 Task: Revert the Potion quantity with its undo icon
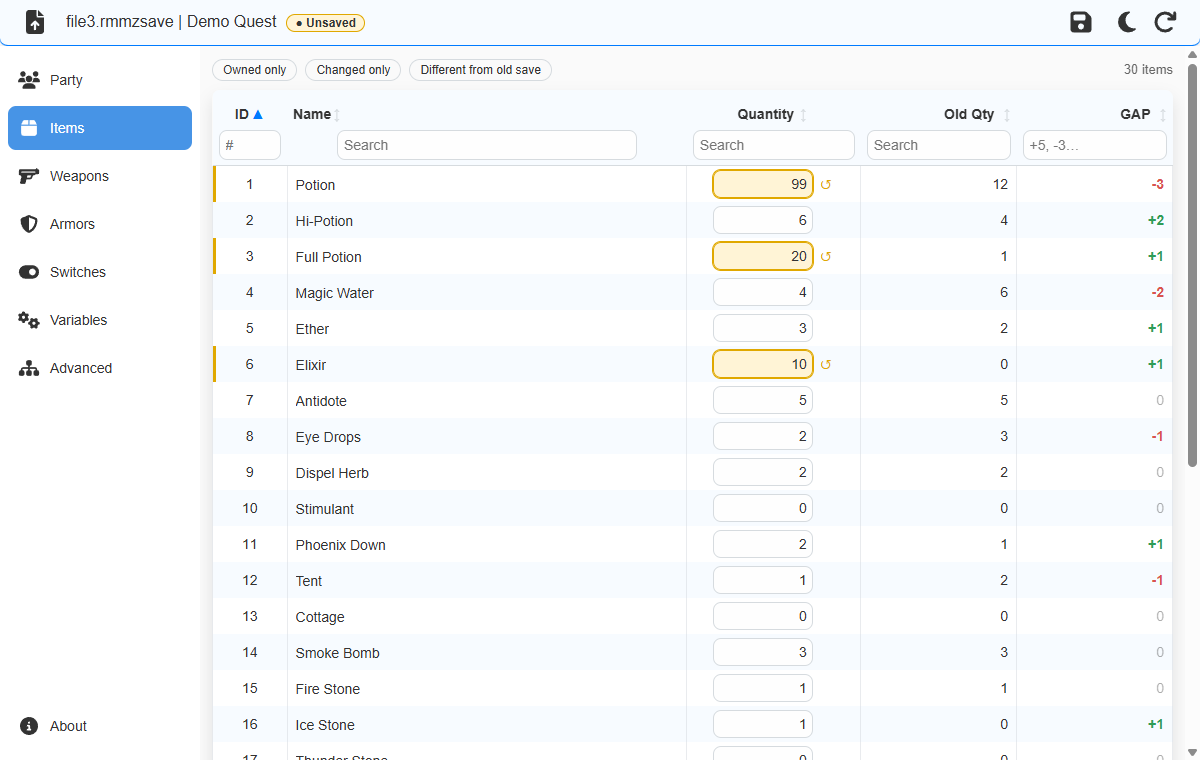[826, 184]
